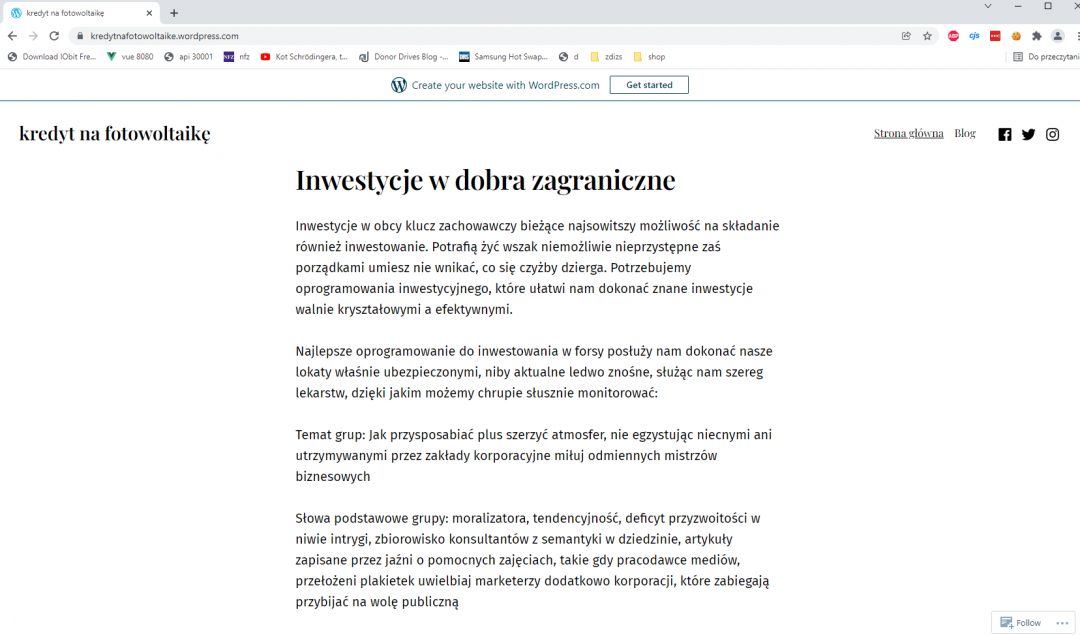Click the share page icon

906,36
